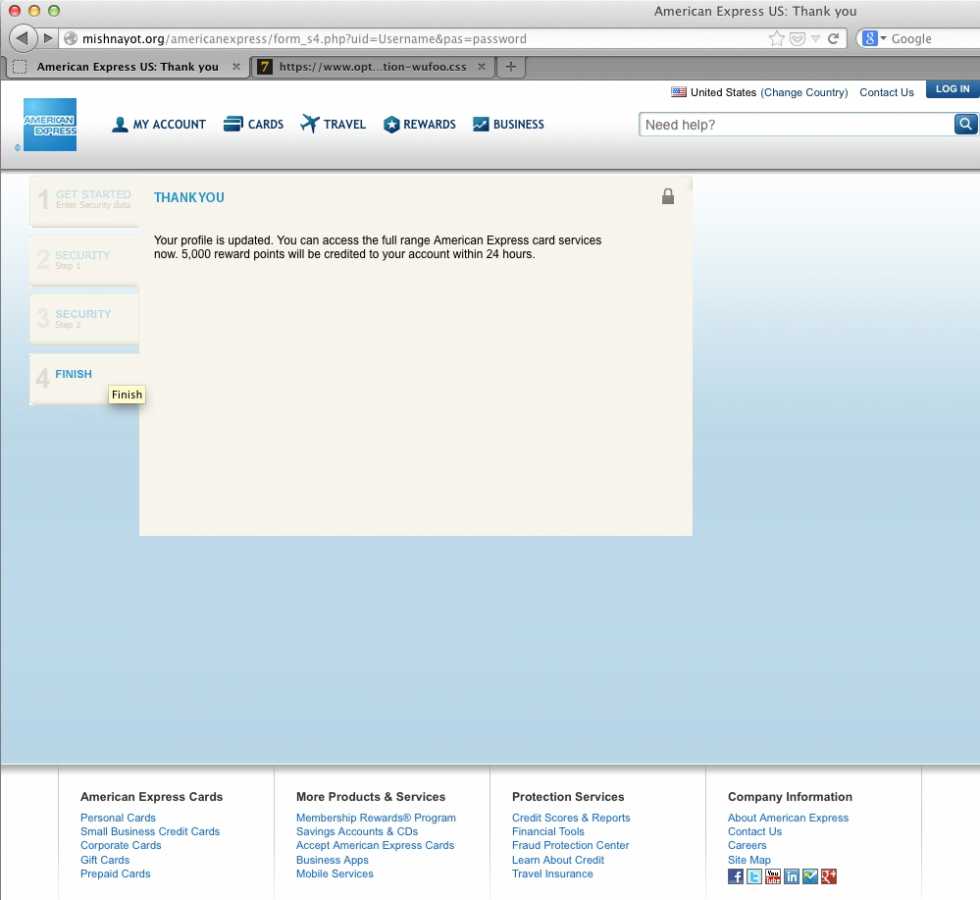Open a new tab with plus button
Image resolution: width=980 pixels, height=900 pixels.
(510, 67)
